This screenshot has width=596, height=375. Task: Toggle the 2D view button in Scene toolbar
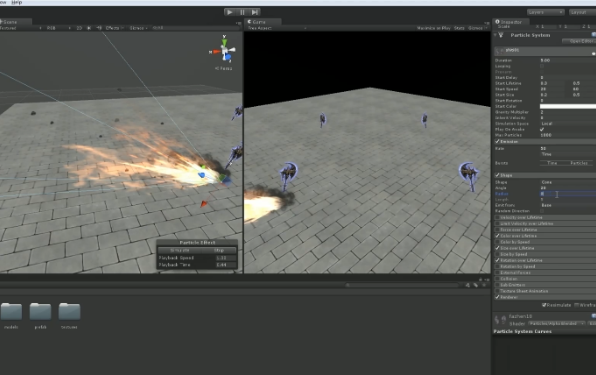tap(79, 28)
